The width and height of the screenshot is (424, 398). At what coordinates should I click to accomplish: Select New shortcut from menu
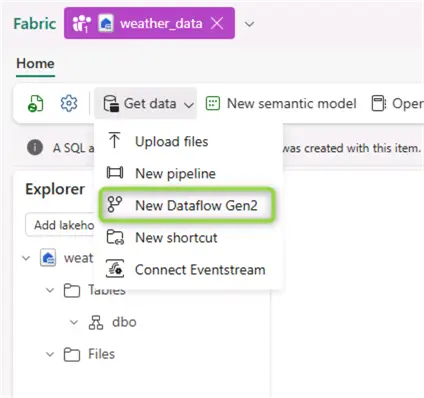188,237
